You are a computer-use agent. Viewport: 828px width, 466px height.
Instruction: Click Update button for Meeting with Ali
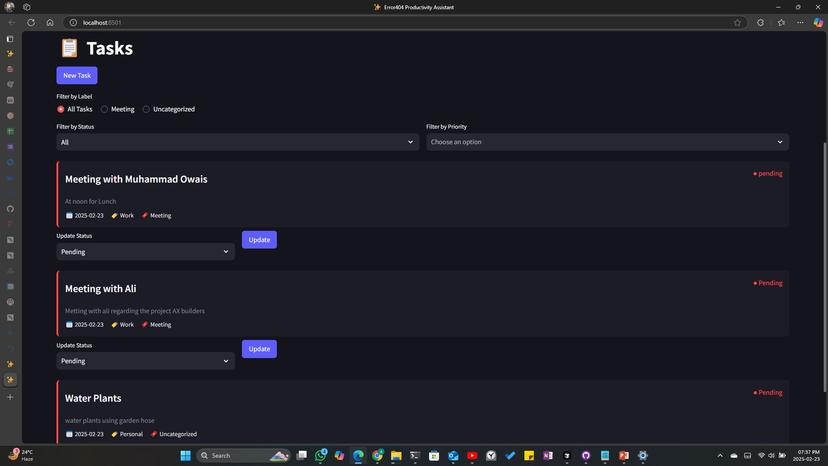[259, 349]
